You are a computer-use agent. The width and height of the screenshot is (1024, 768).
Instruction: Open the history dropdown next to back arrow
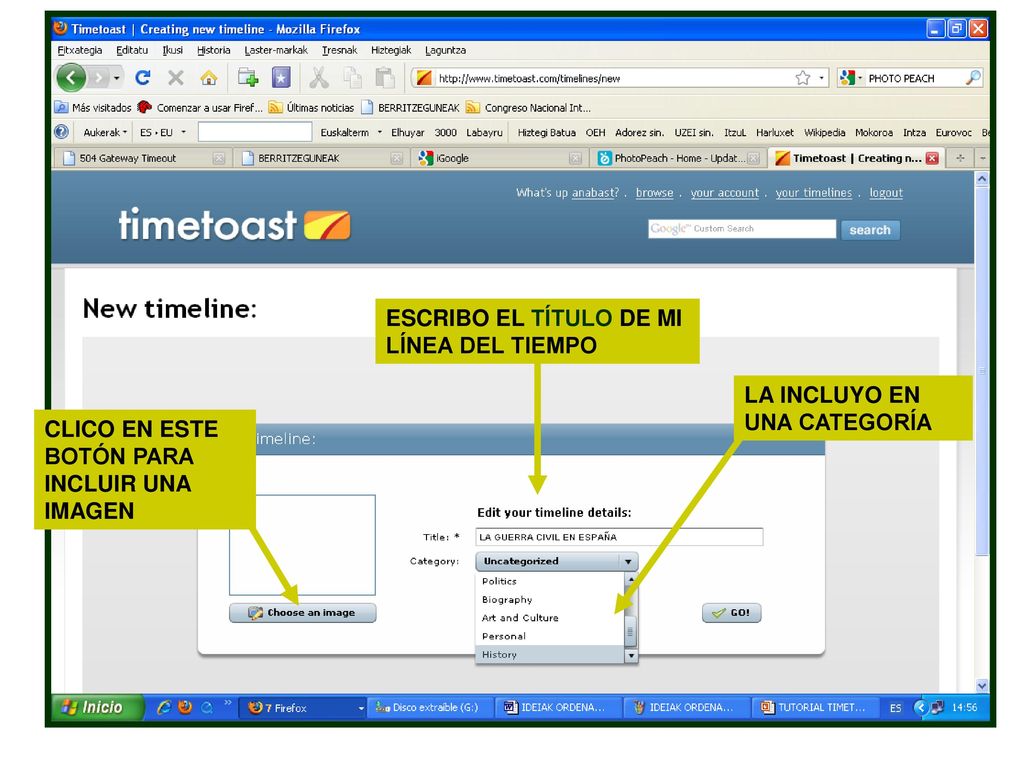pyautogui.click(x=117, y=78)
